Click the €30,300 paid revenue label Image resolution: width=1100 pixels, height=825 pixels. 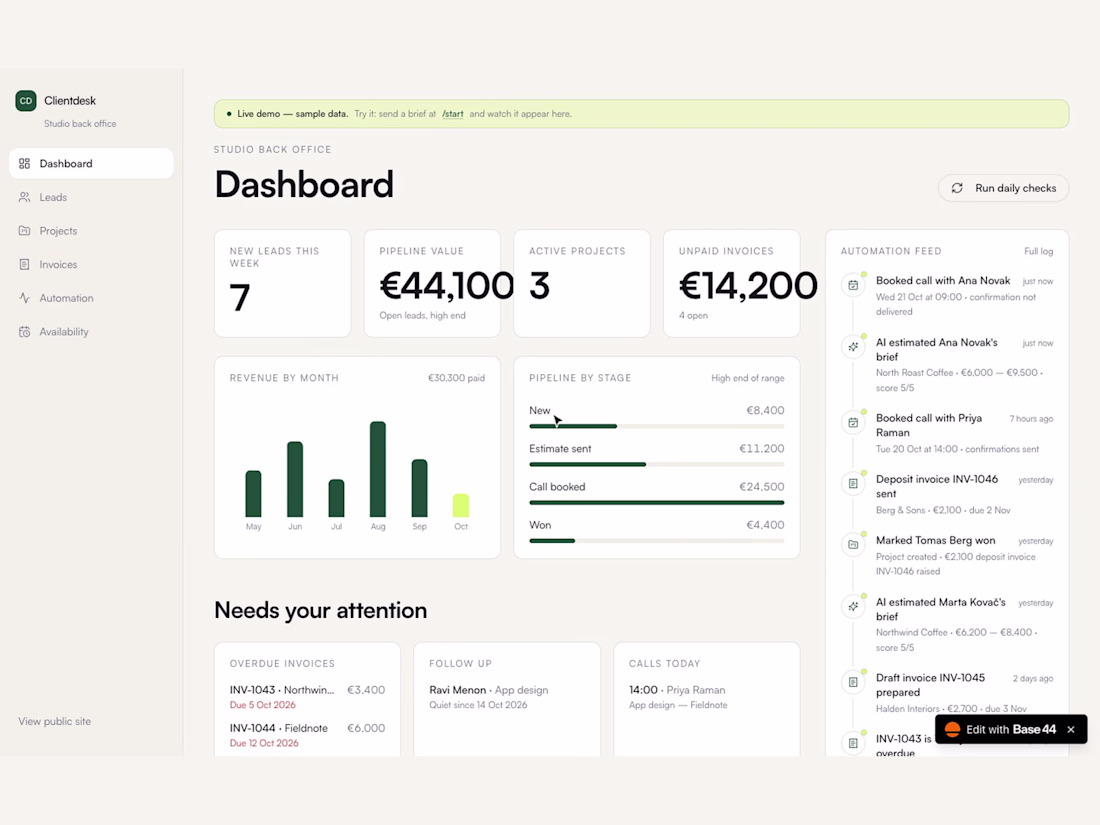click(457, 378)
